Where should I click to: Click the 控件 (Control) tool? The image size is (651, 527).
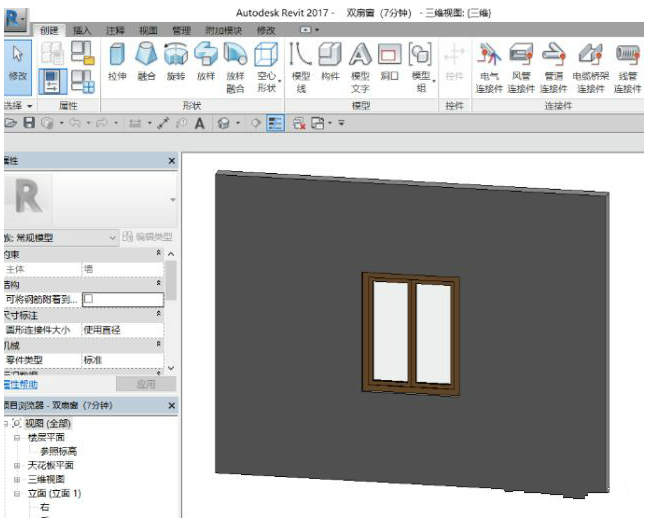click(454, 62)
